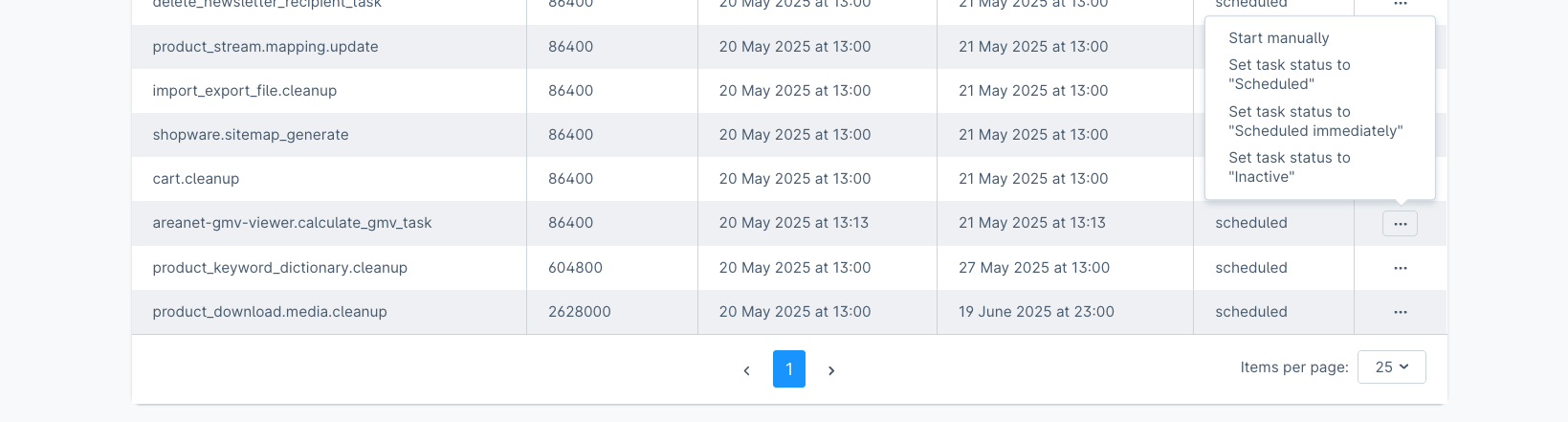This screenshot has width=1568, height=422.
Task: Go to previous page arrow
Action: [x=746, y=370]
